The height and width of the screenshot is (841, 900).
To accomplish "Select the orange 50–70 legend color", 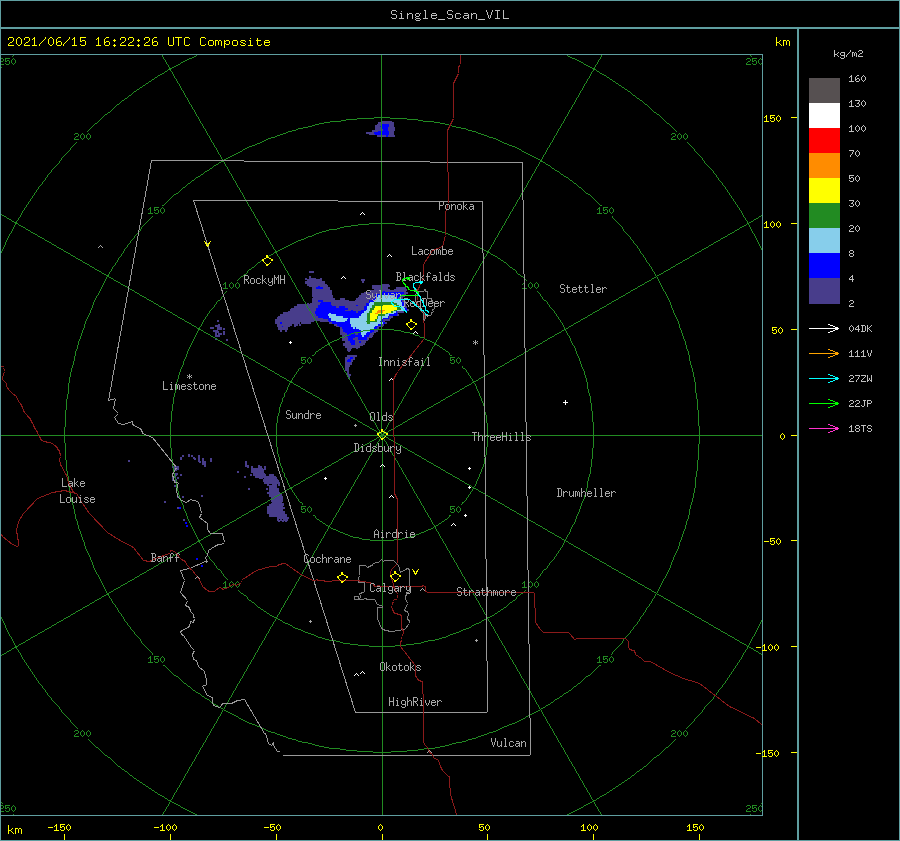I will pyautogui.click(x=824, y=165).
